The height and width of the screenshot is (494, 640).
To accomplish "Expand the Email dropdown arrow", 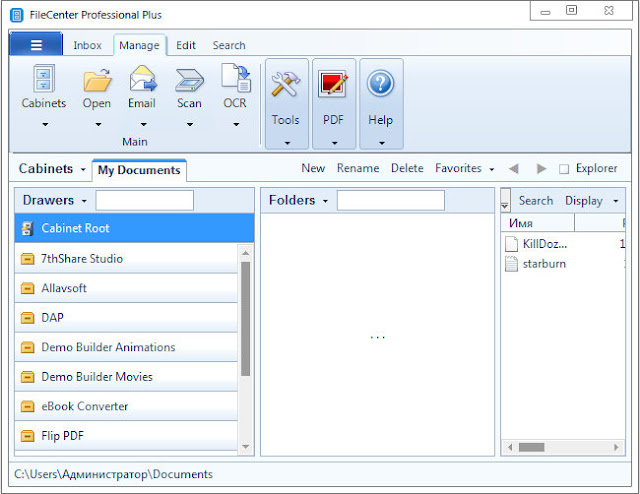I will 143,124.
